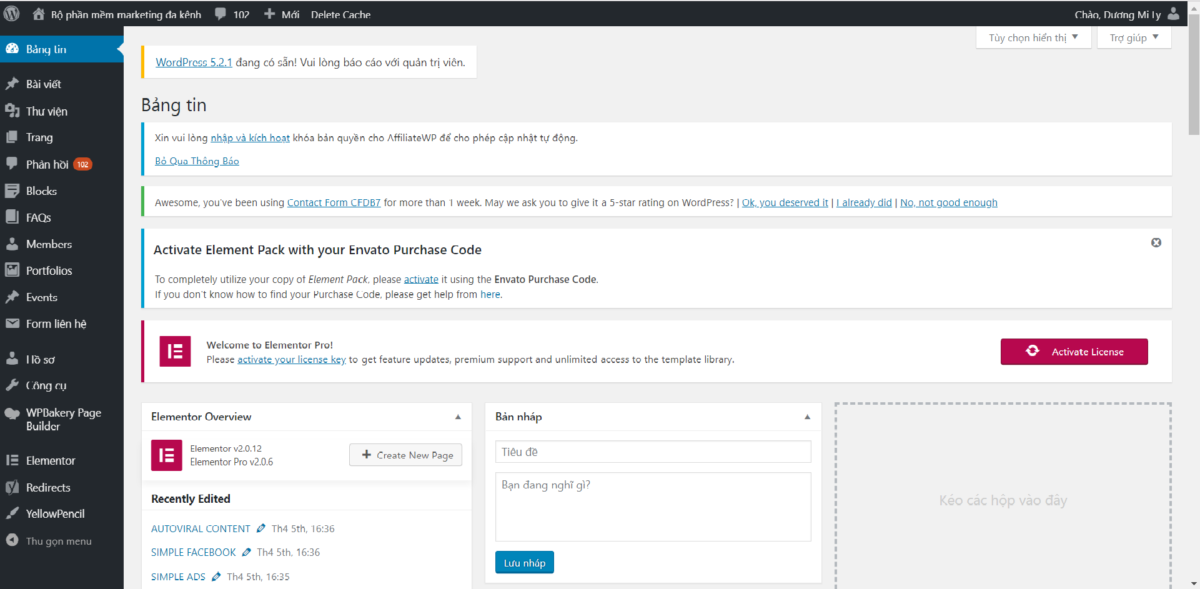
Task: Open the WordPress logo menu
Action: pos(13,14)
